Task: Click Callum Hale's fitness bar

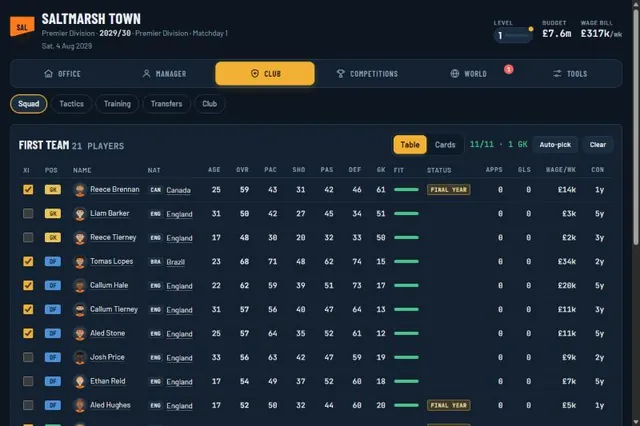Action: (406, 285)
